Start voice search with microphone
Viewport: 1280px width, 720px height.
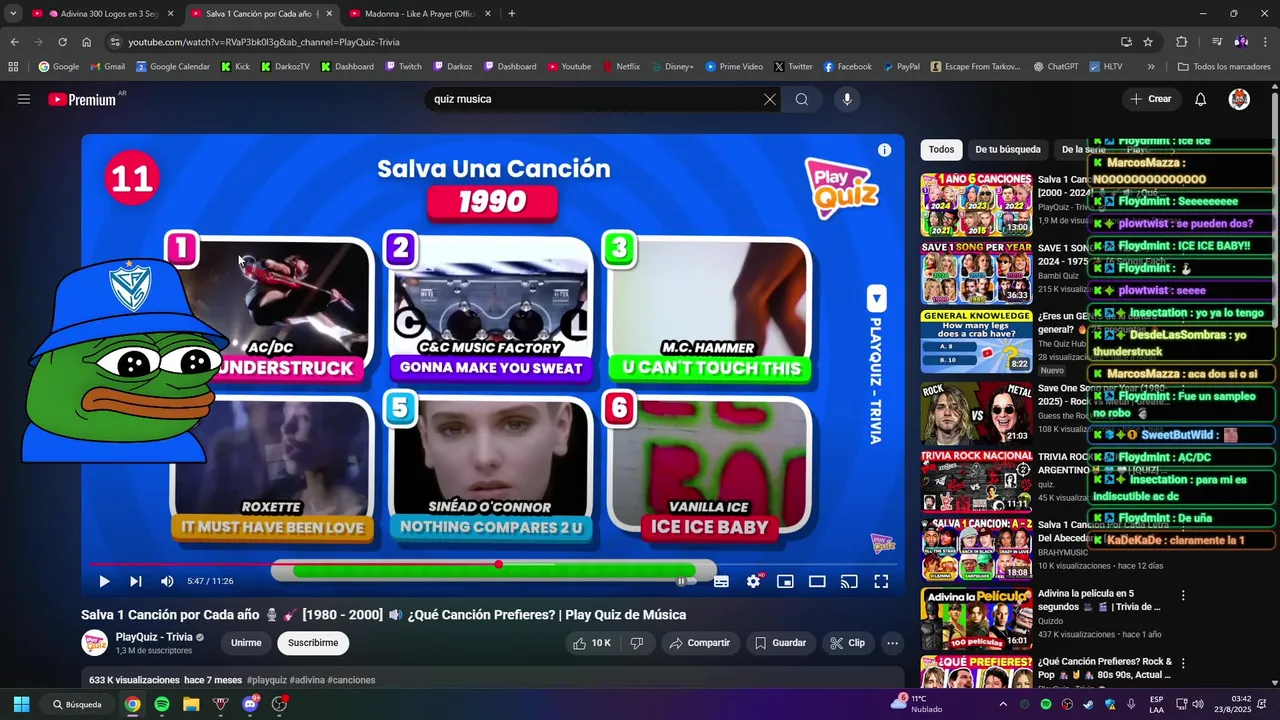(x=847, y=99)
